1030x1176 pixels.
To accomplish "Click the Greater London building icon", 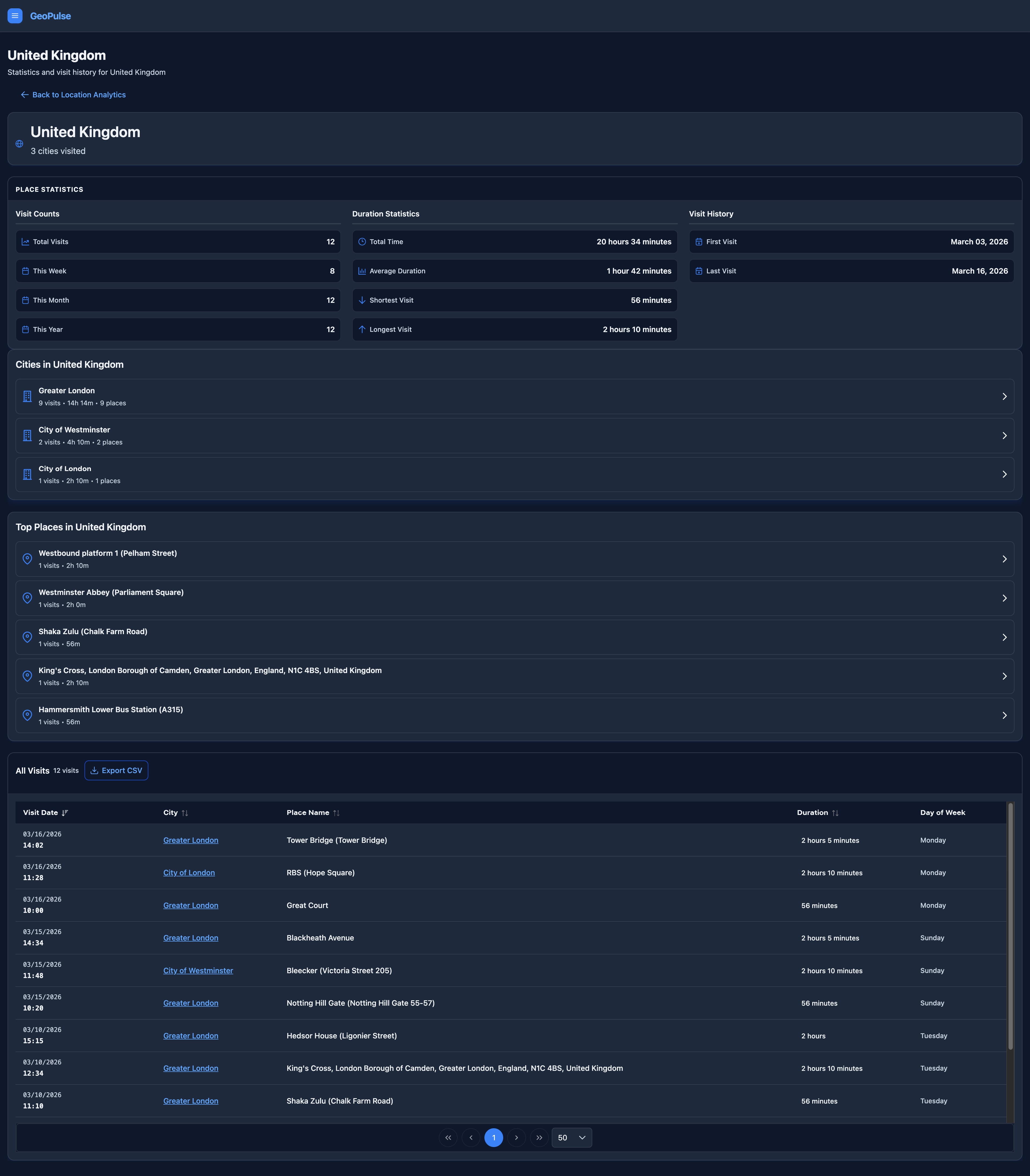I will [x=27, y=396].
